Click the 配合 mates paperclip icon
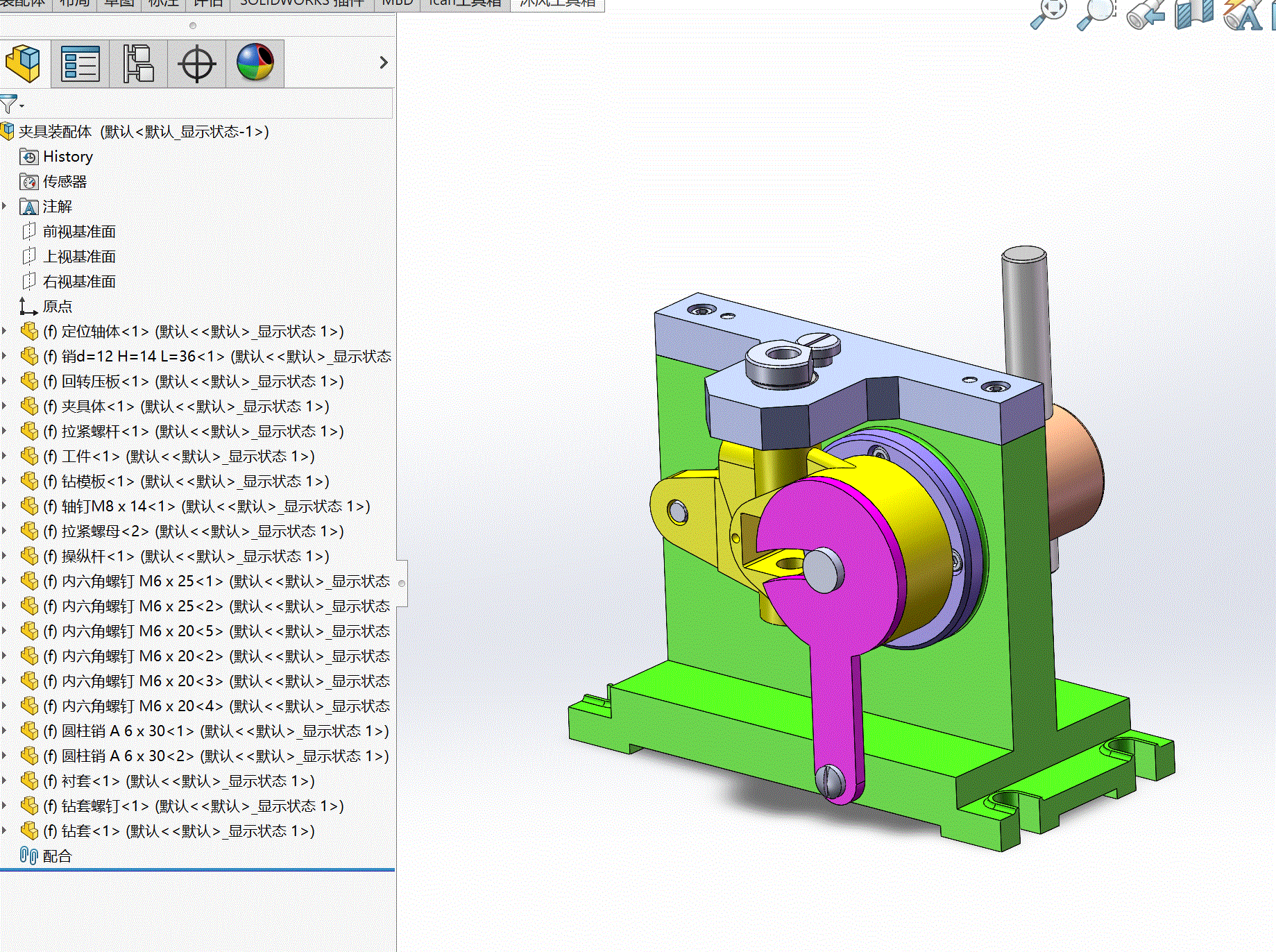This screenshot has height=952, width=1276. [x=29, y=856]
